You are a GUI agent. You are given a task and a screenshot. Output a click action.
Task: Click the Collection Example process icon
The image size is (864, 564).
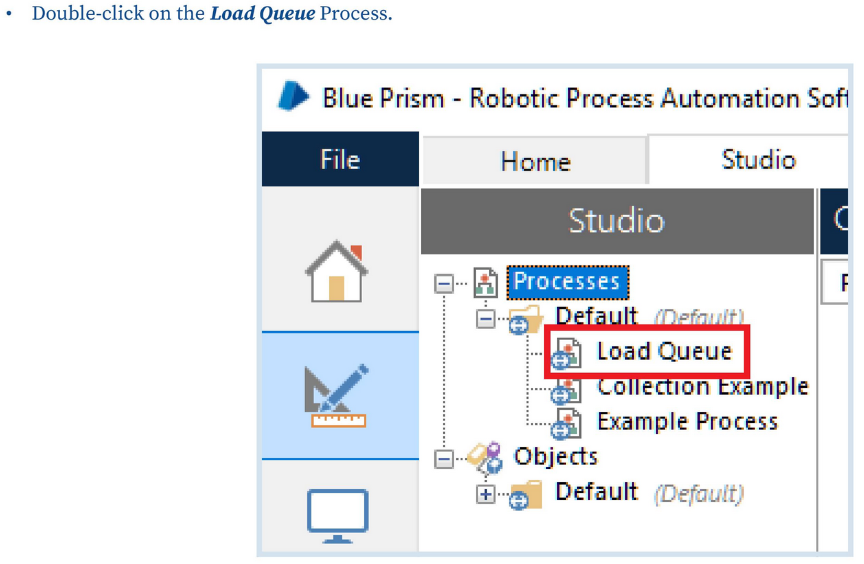567,388
